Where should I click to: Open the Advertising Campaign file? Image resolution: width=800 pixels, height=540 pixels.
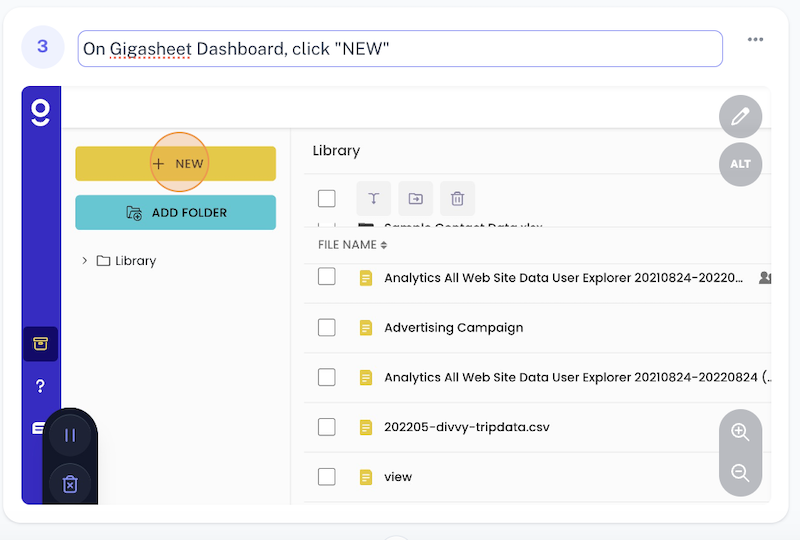[454, 328]
